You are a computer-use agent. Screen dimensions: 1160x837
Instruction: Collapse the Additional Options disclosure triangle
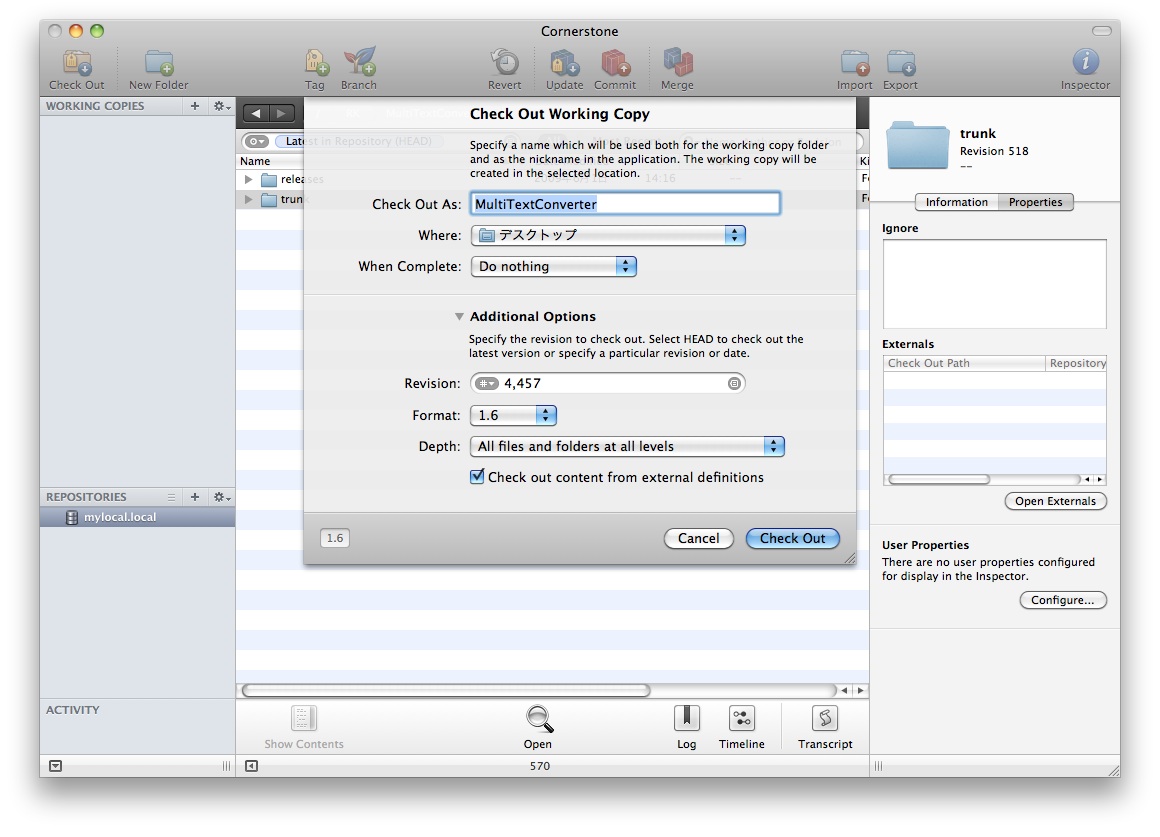point(459,317)
